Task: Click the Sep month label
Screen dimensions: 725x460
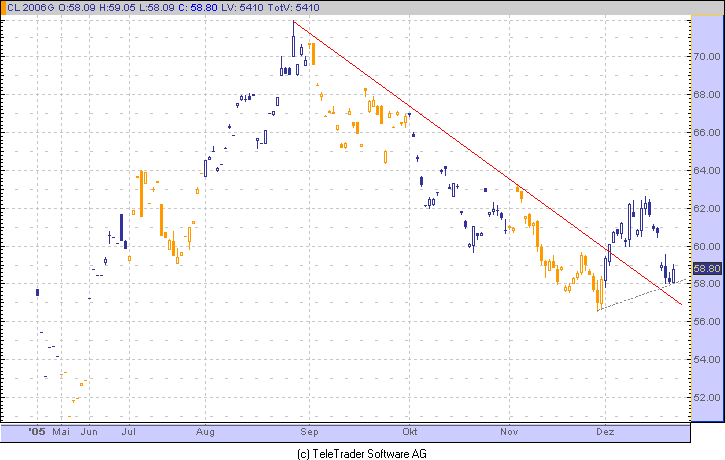Action: [x=309, y=432]
